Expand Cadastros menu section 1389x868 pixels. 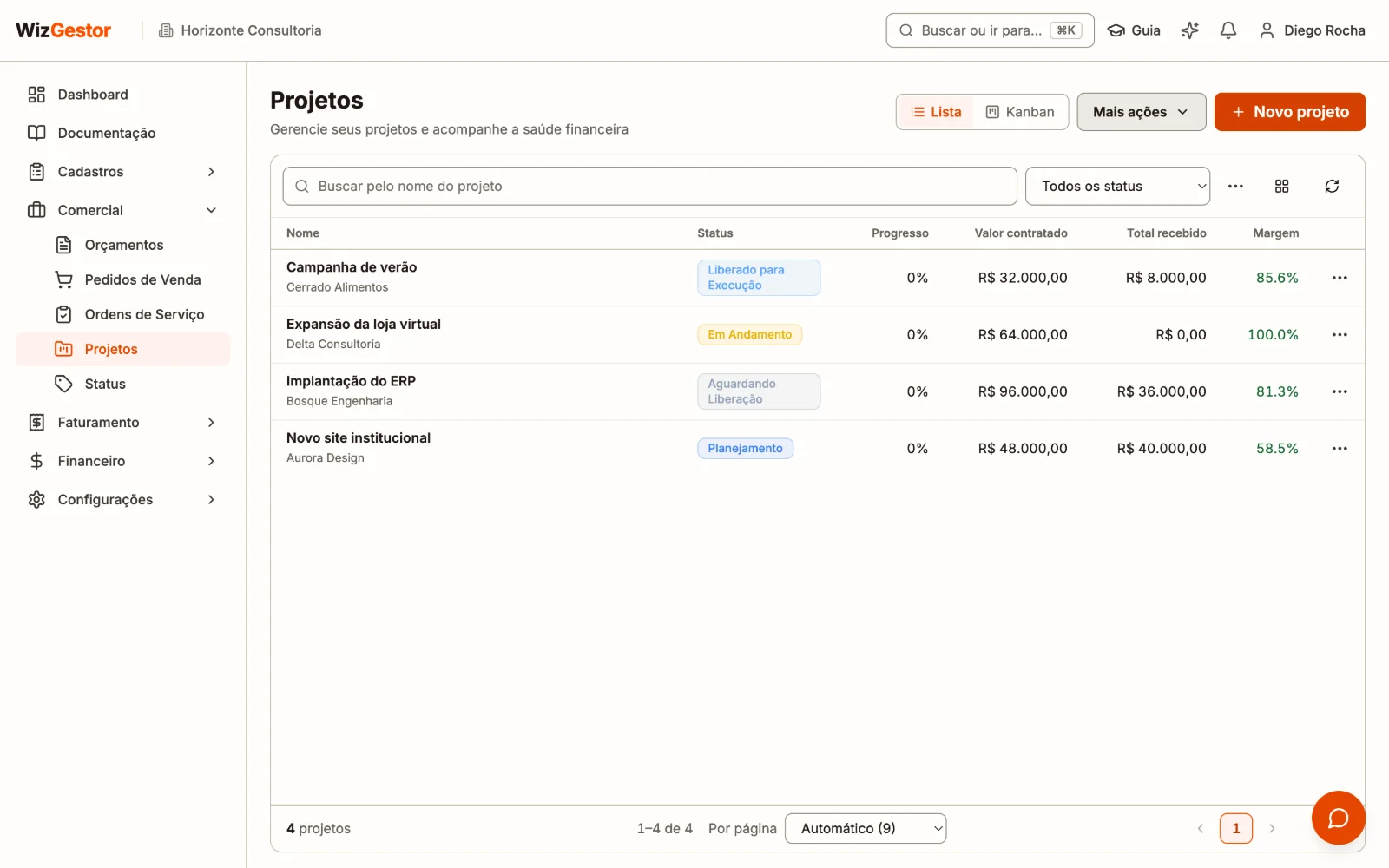pos(123,172)
